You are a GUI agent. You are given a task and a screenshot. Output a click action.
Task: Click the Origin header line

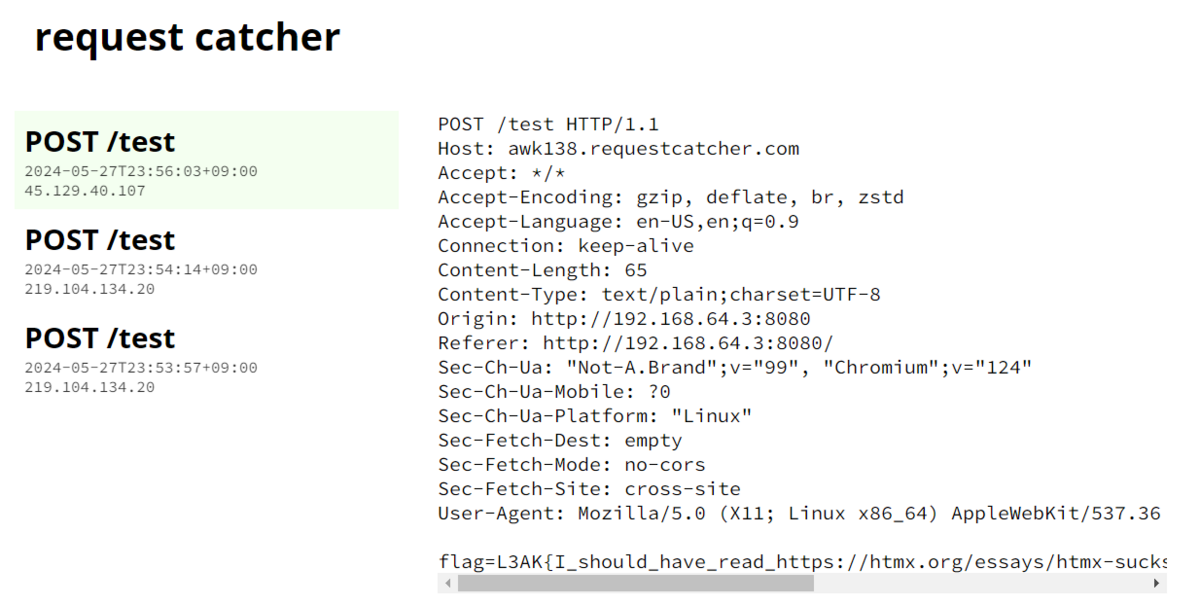pos(624,319)
